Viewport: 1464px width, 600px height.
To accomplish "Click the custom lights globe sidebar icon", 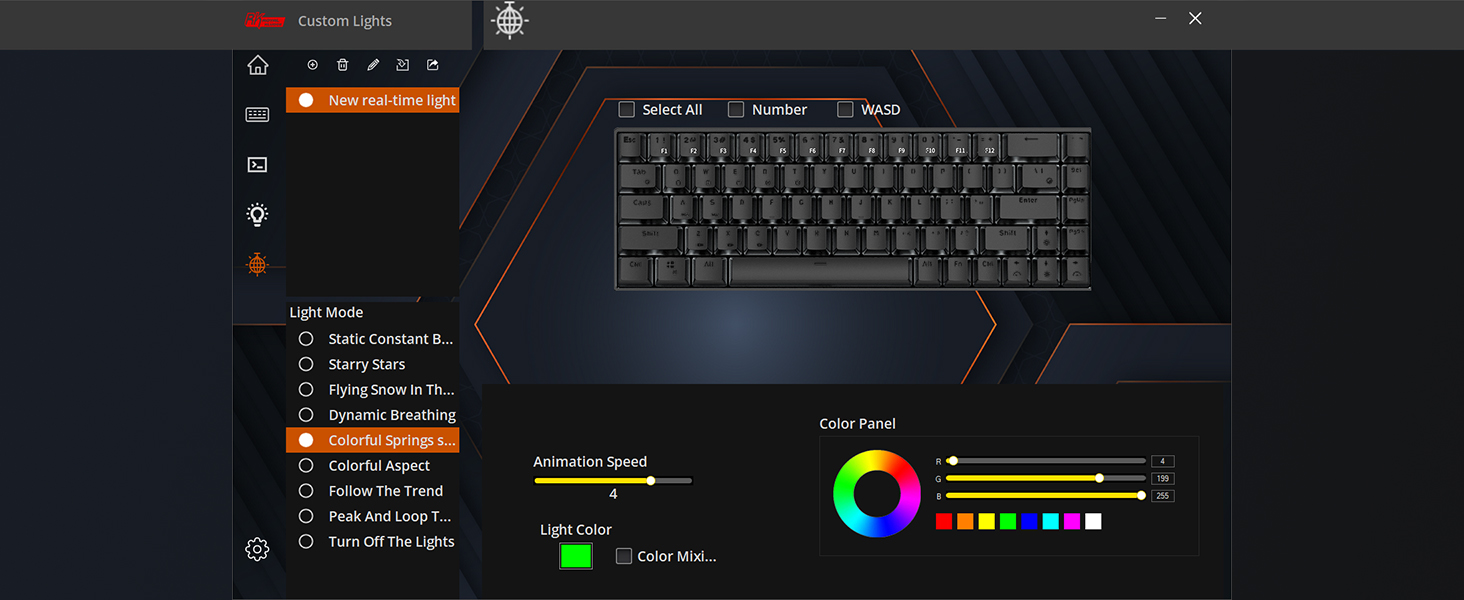I will tap(258, 264).
